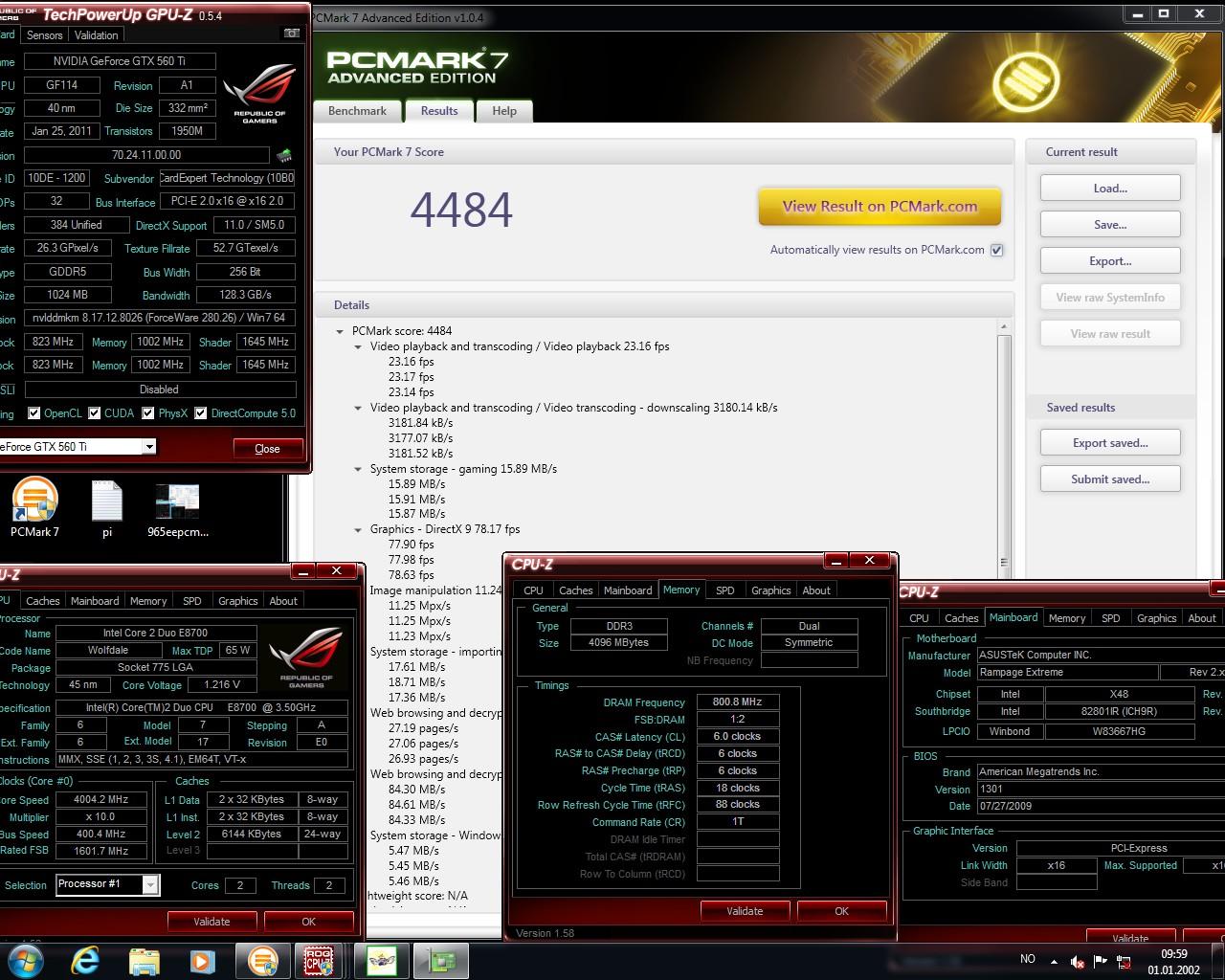Open Action Center flag tray icon
This screenshot has width=1225, height=980.
pyautogui.click(x=1101, y=961)
